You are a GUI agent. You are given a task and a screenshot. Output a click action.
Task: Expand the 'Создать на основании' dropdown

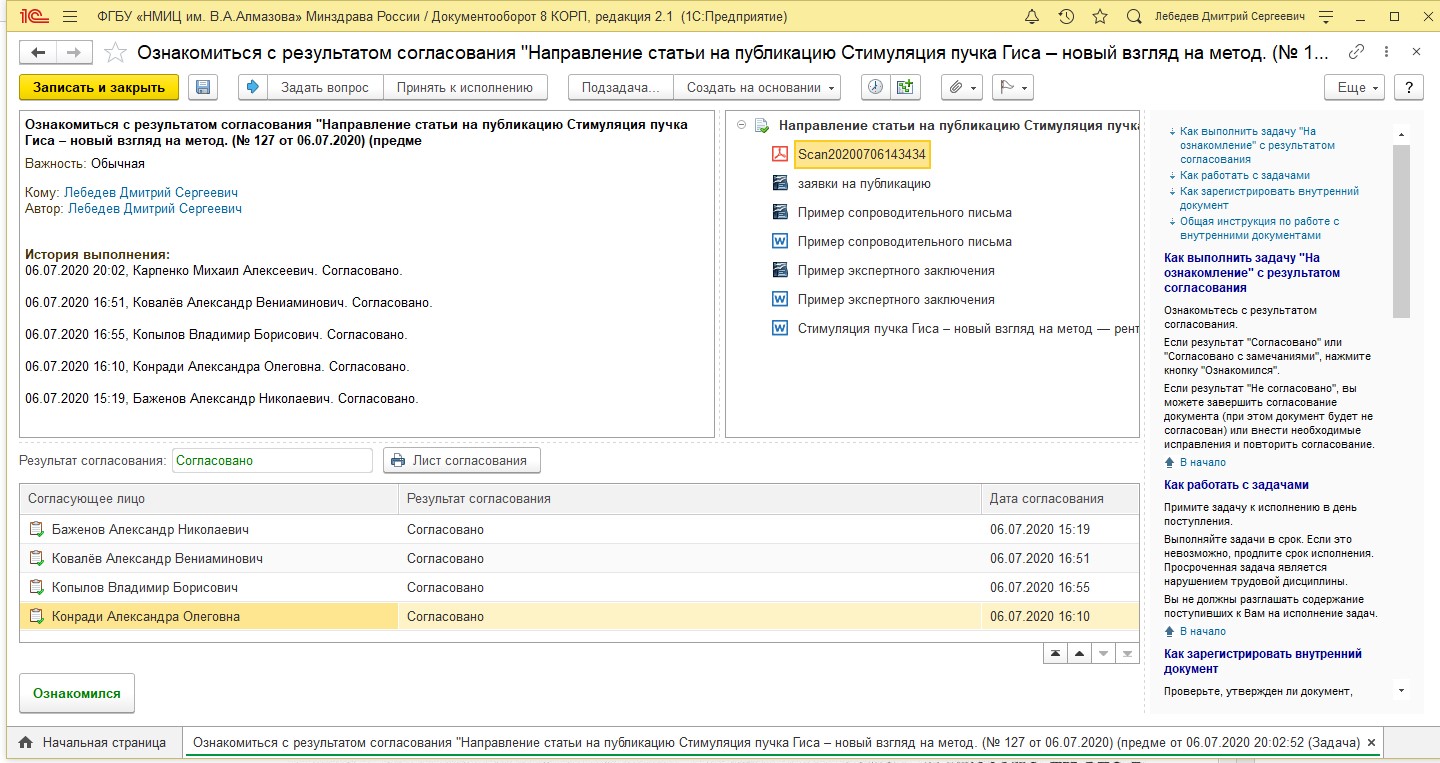coord(760,88)
